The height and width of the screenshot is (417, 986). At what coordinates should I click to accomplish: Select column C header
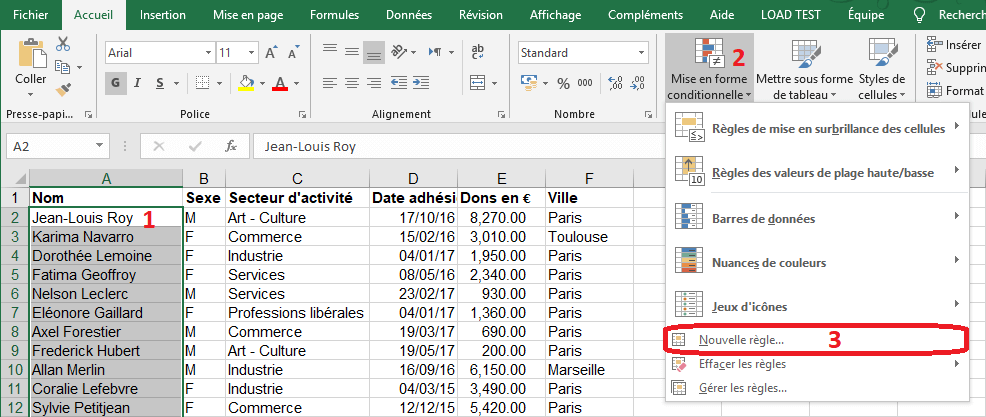[297, 179]
